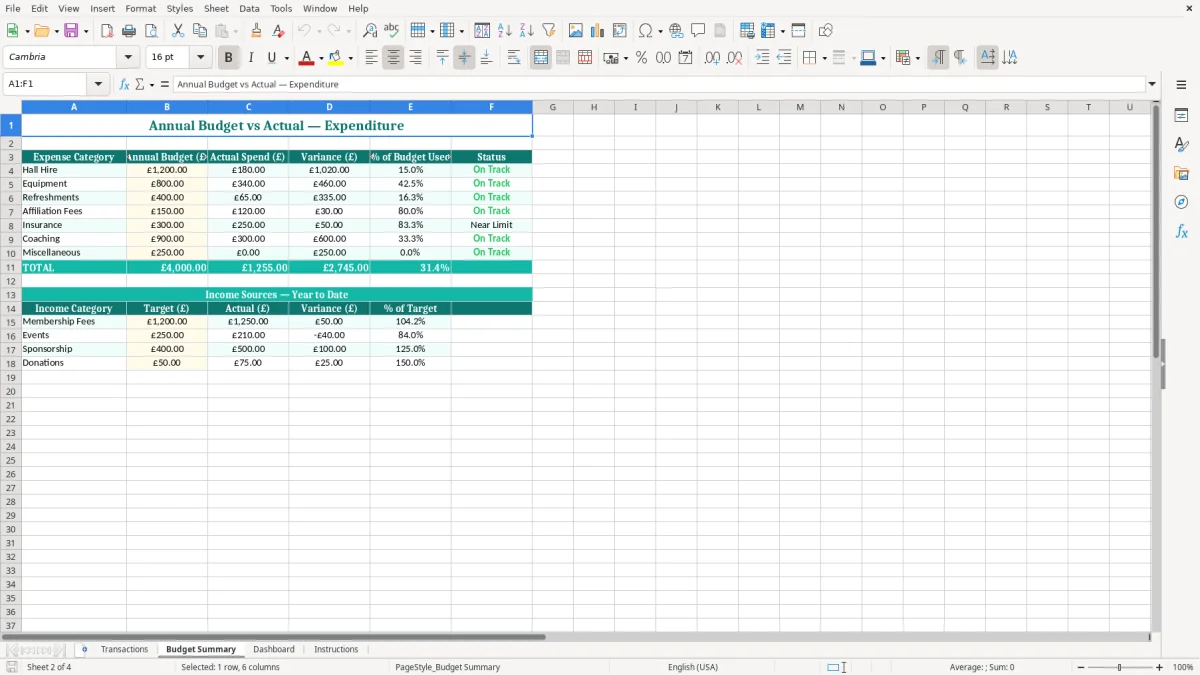Insert an image using the toolbar icon
Screen dimensions: 1200x675
[576, 31]
